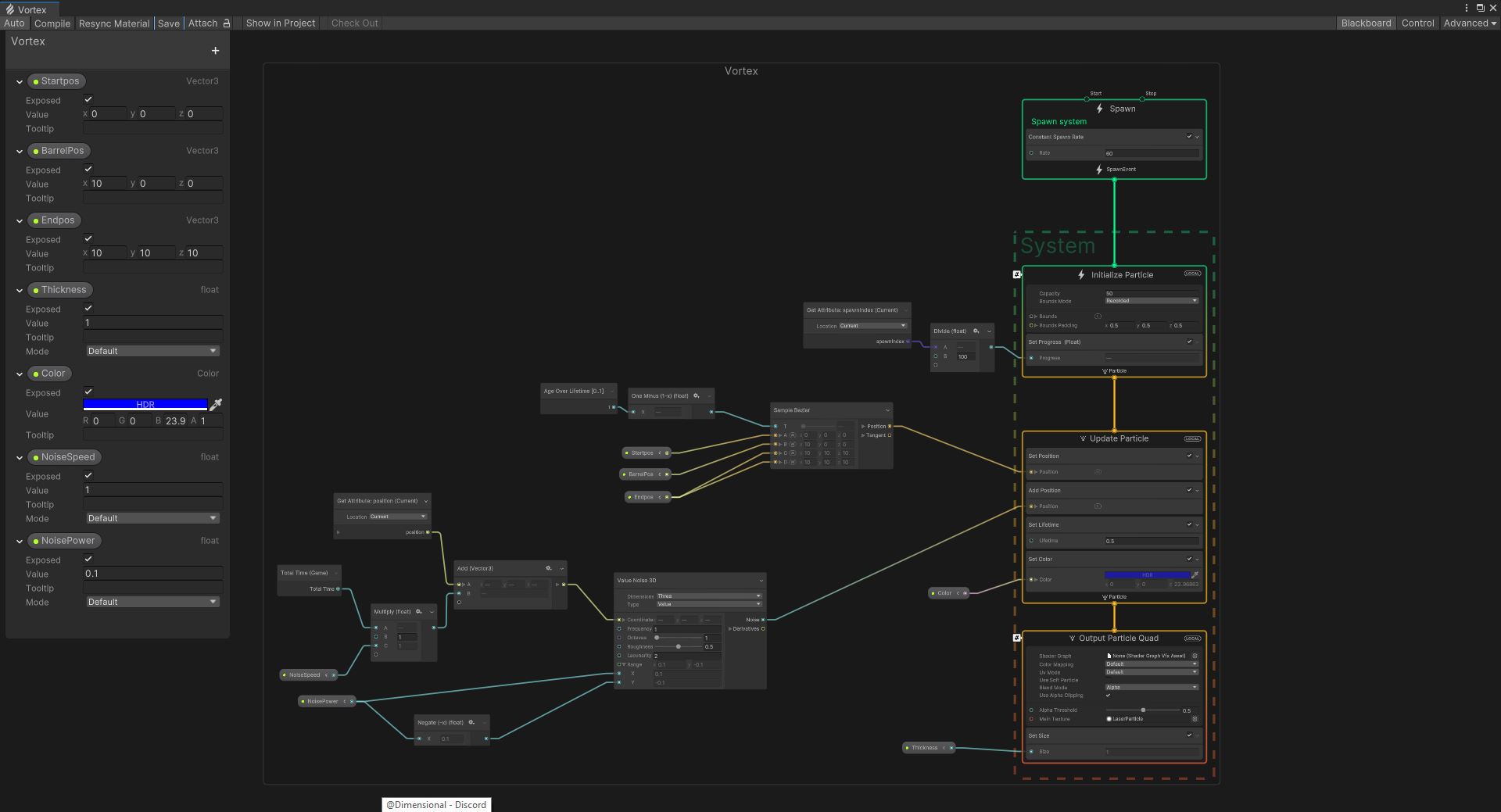The width and height of the screenshot is (1501, 812).
Task: Uncheck Exposed for the Startpos property
Action: click(x=88, y=99)
